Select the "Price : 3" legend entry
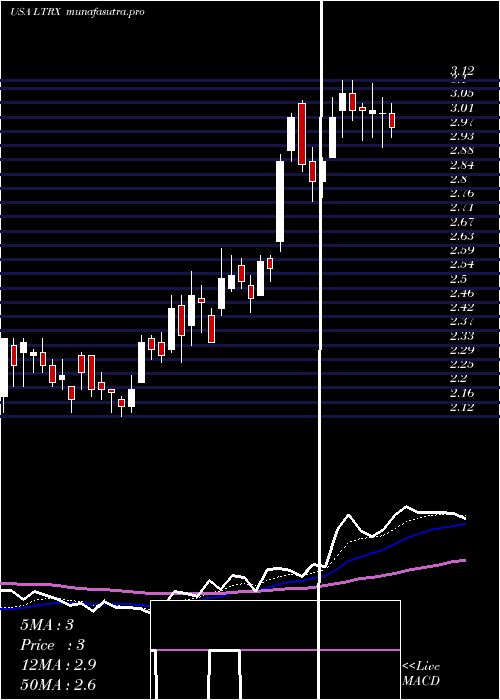 click(53, 645)
